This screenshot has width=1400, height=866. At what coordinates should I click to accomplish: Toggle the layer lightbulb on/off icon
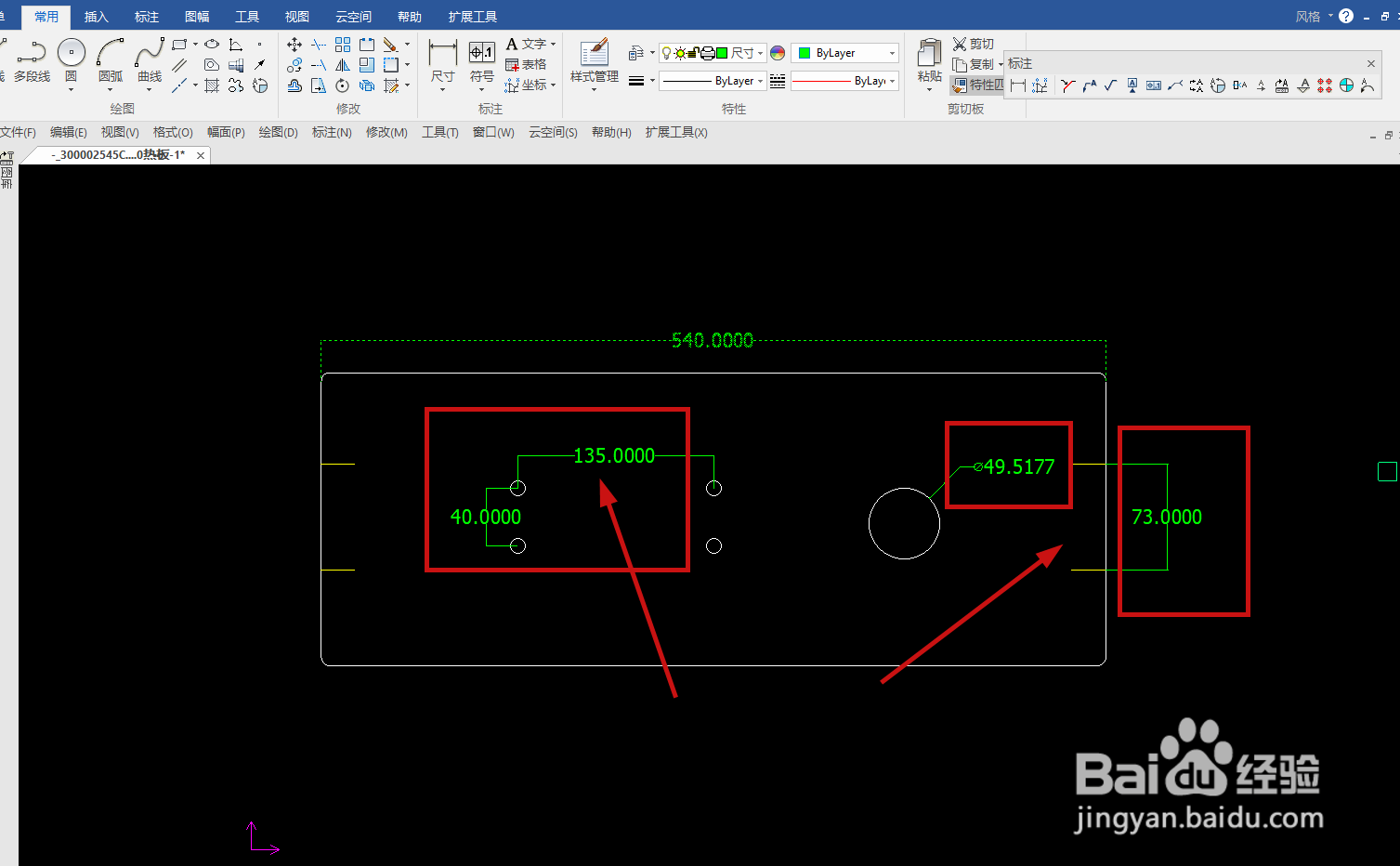coord(667,53)
